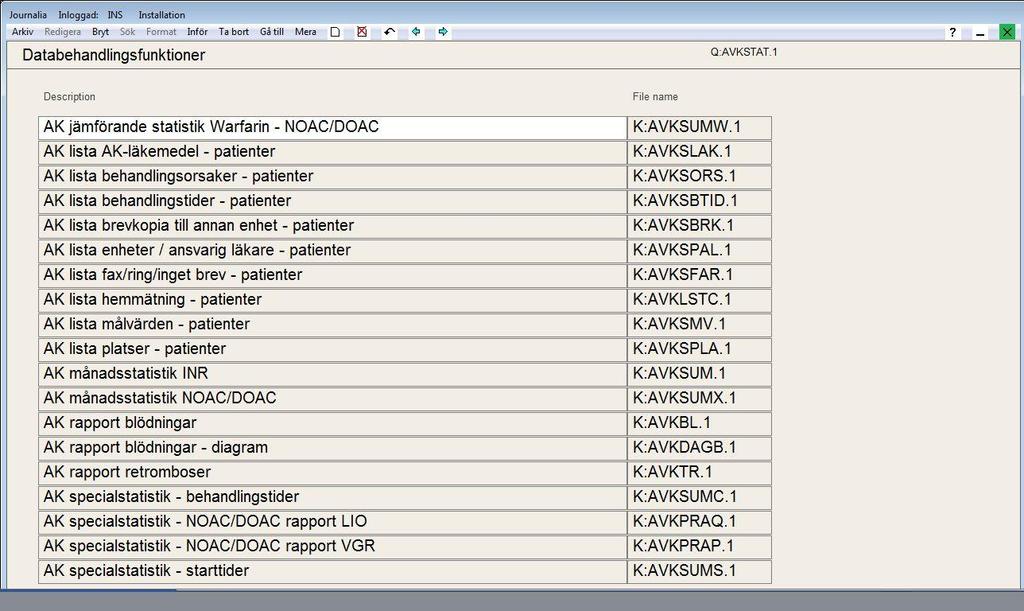
Task: Open the Inför menu
Action: (197, 31)
